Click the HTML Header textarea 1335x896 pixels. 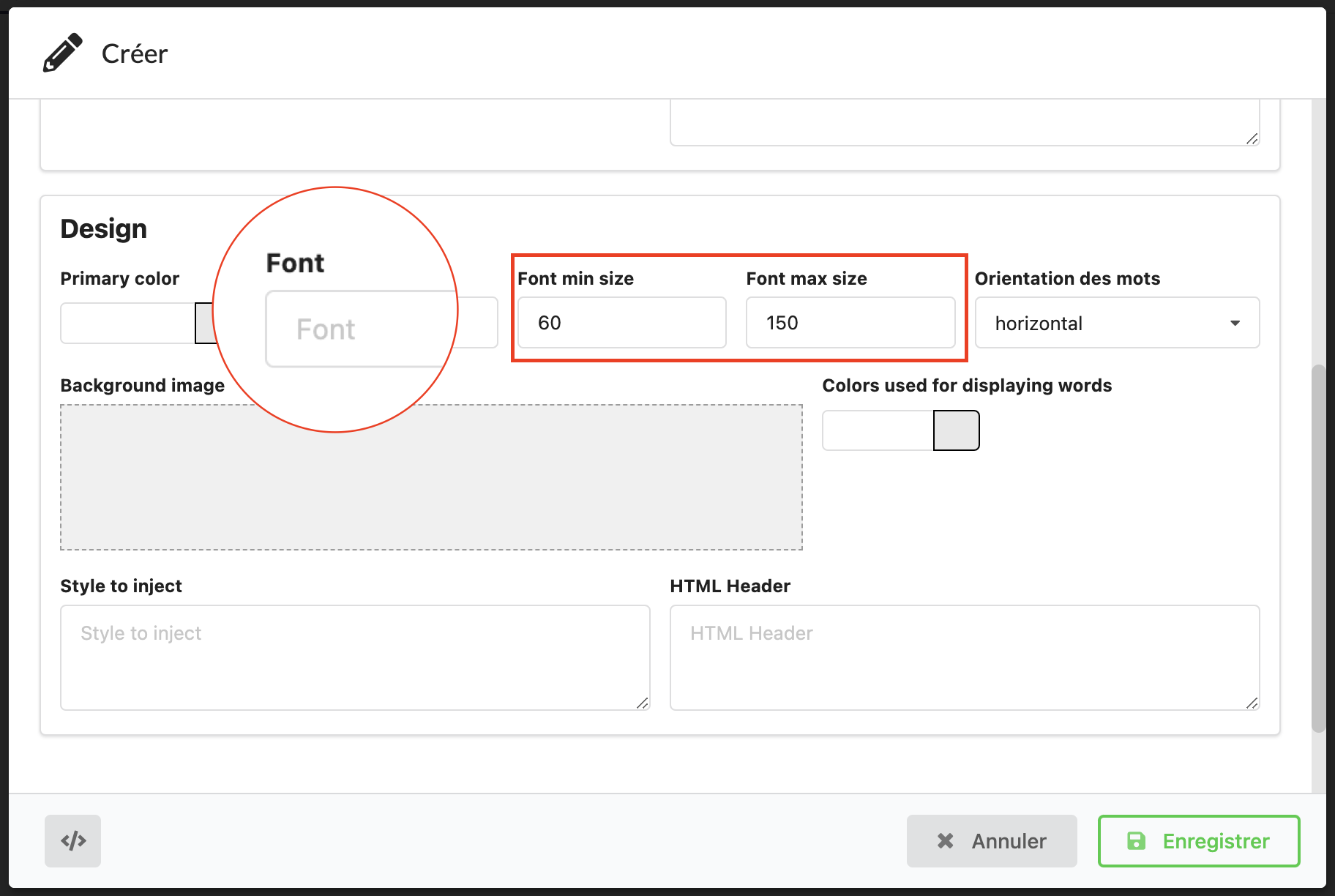(x=964, y=657)
